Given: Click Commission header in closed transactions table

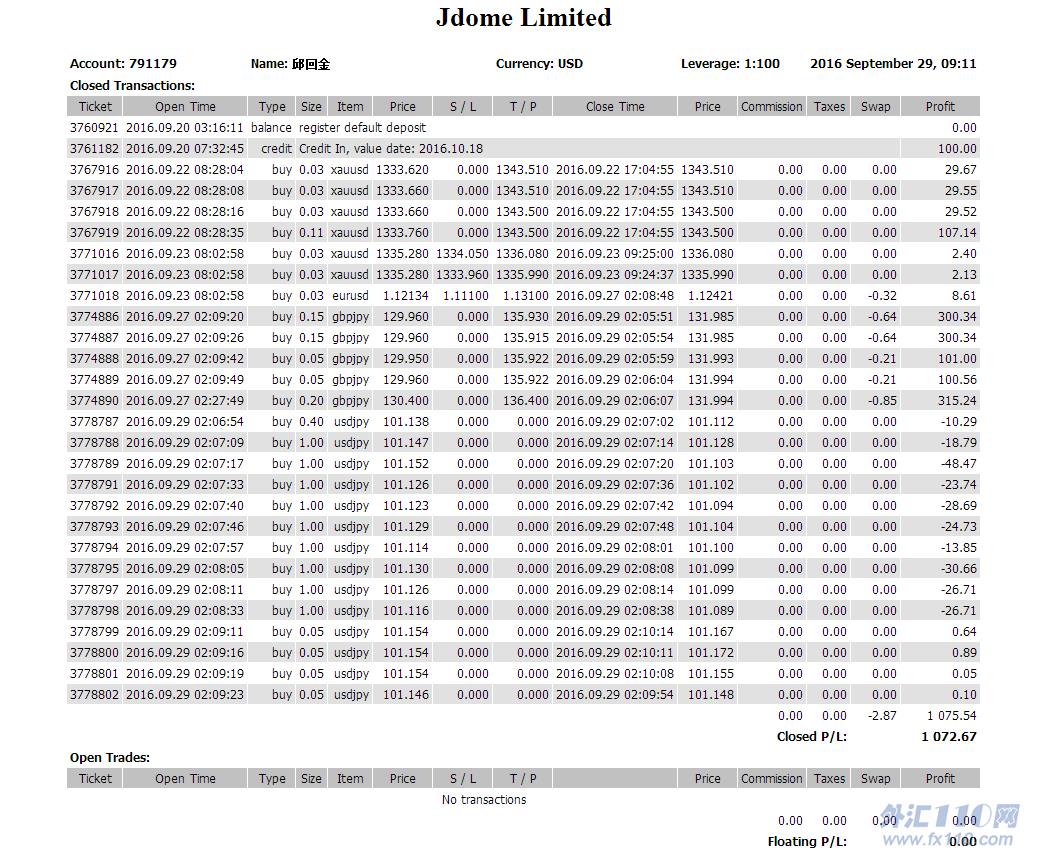Looking at the screenshot, I should pyautogui.click(x=771, y=107).
